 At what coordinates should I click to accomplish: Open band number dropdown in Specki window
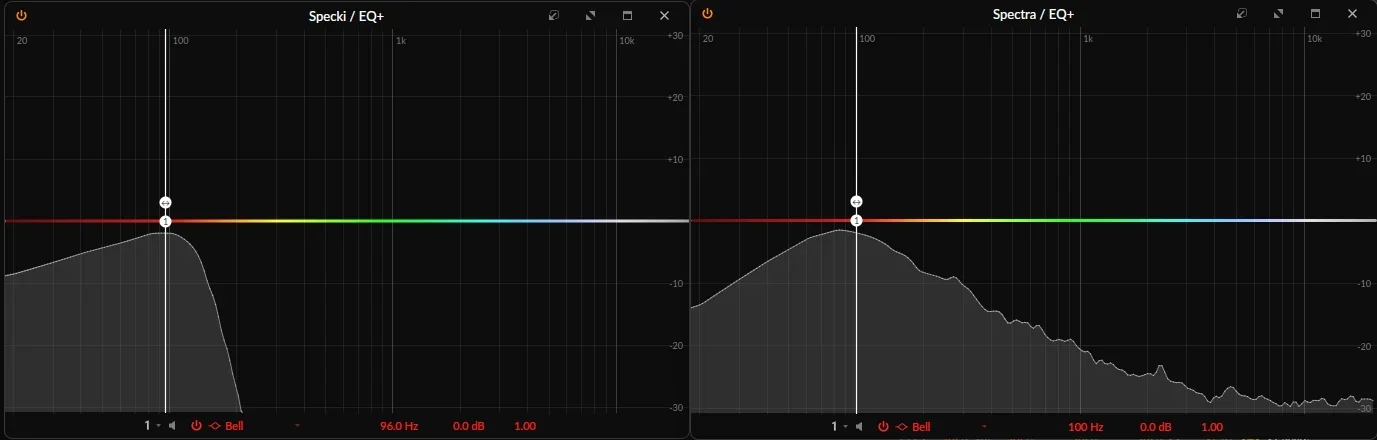(152, 426)
